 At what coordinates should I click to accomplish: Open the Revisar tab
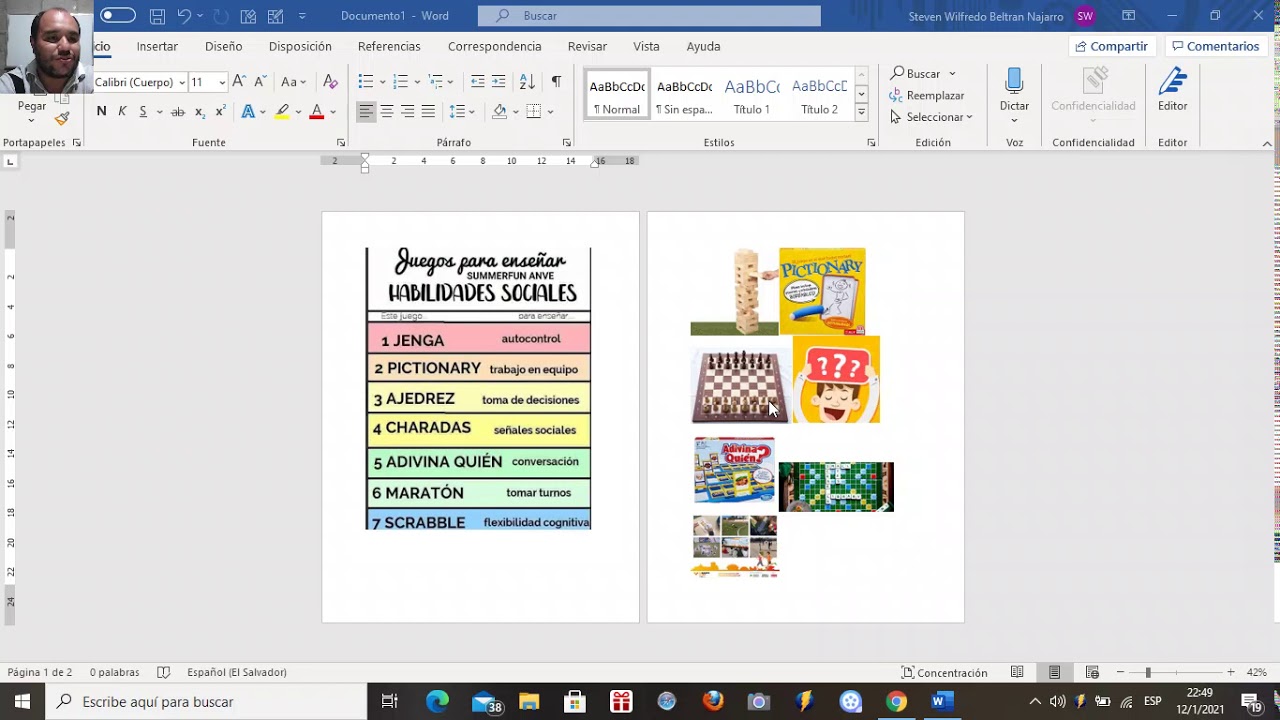coord(587,46)
